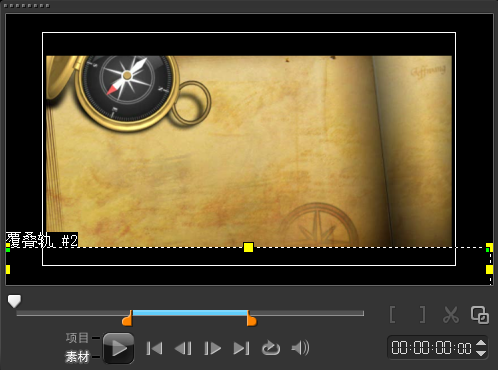Increase timecode with the up arrow
The width and height of the screenshot is (498, 370).
click(x=481, y=343)
